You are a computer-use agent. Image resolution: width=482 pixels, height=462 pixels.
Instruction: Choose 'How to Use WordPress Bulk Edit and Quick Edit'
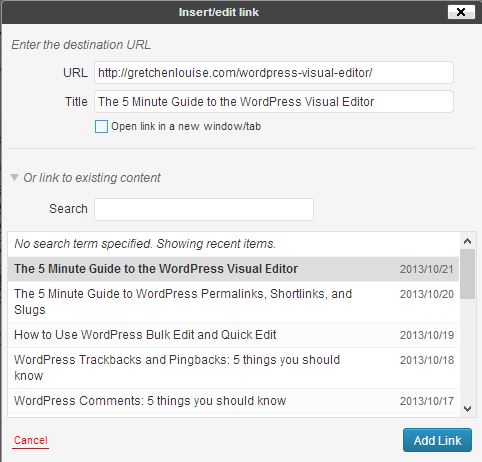coord(233,335)
